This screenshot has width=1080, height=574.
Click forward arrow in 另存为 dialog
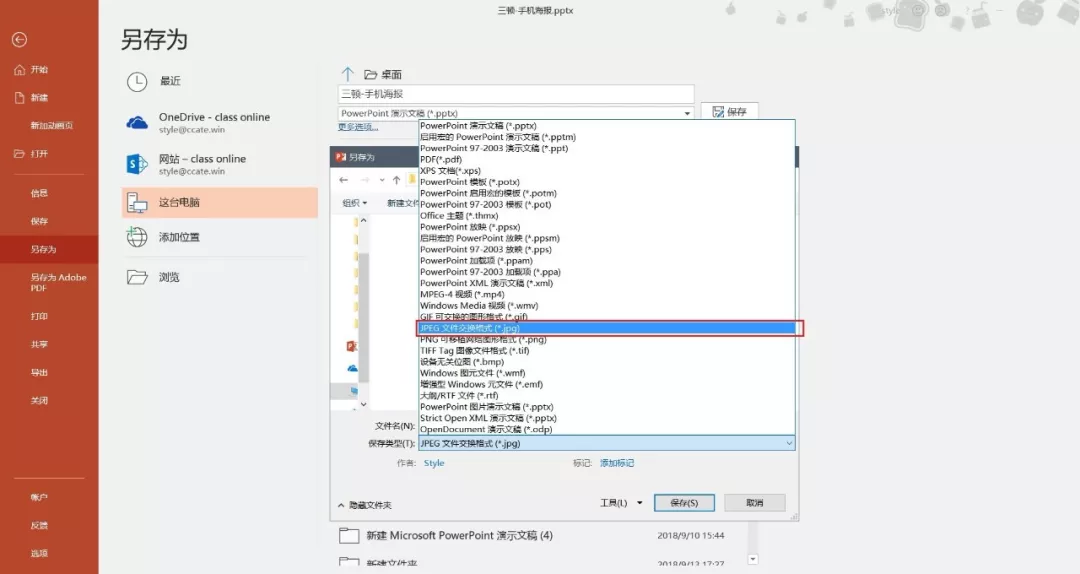365,180
